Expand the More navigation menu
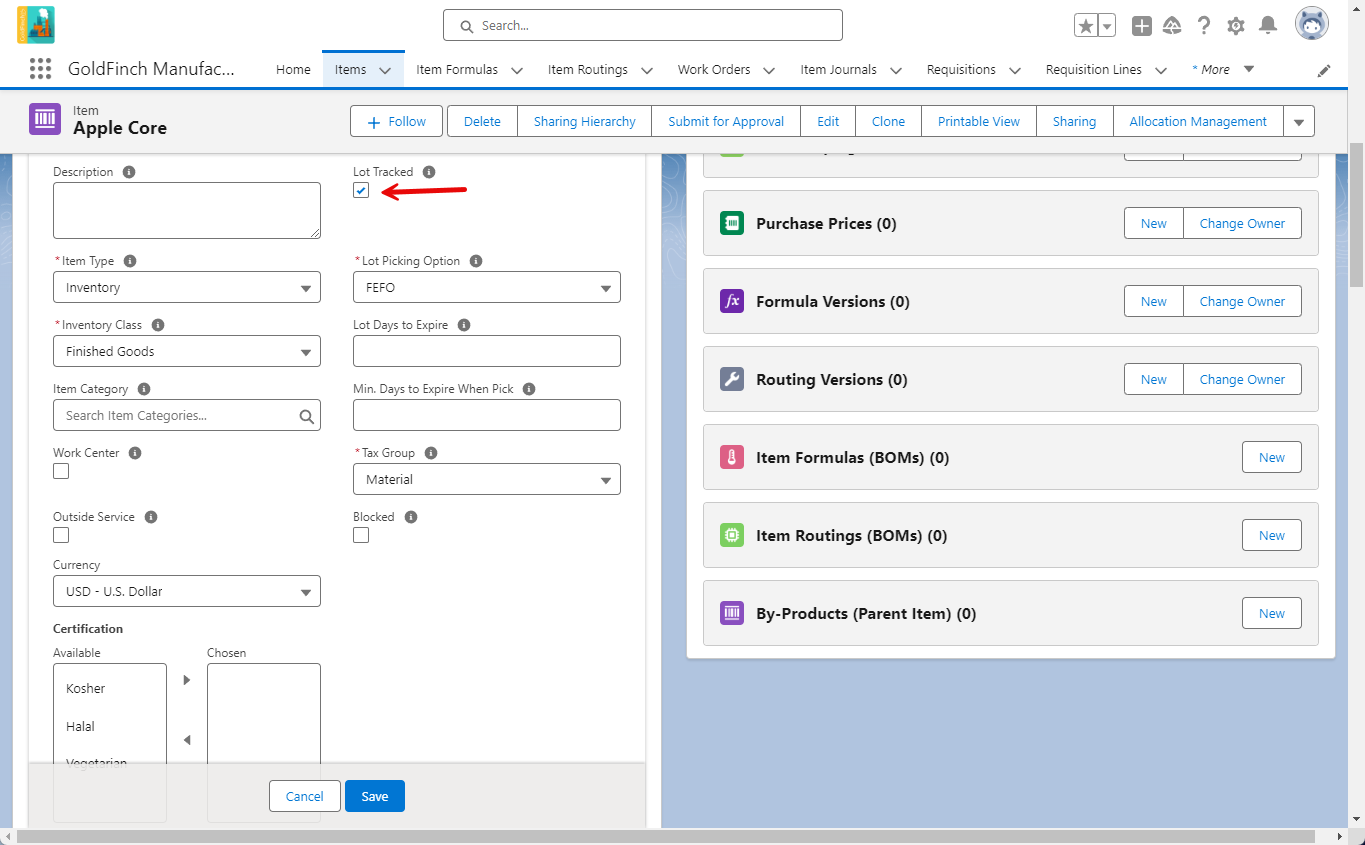Image resolution: width=1365 pixels, height=845 pixels. pos(1223,69)
